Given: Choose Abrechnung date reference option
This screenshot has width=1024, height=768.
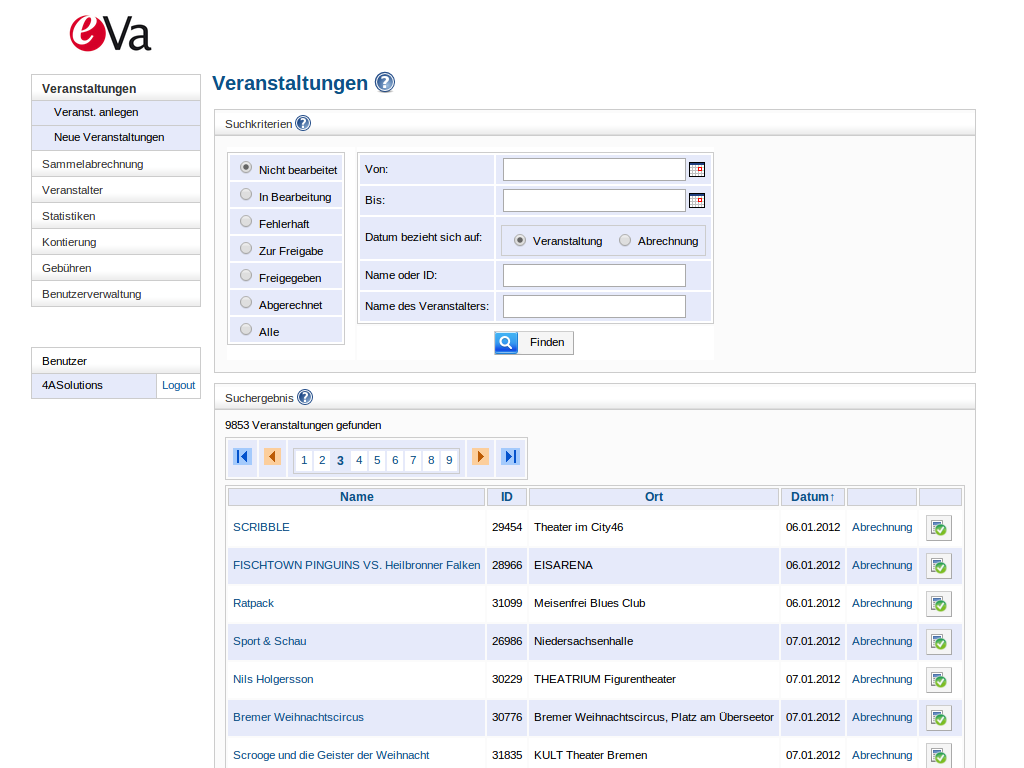Looking at the screenshot, I should pos(625,240).
